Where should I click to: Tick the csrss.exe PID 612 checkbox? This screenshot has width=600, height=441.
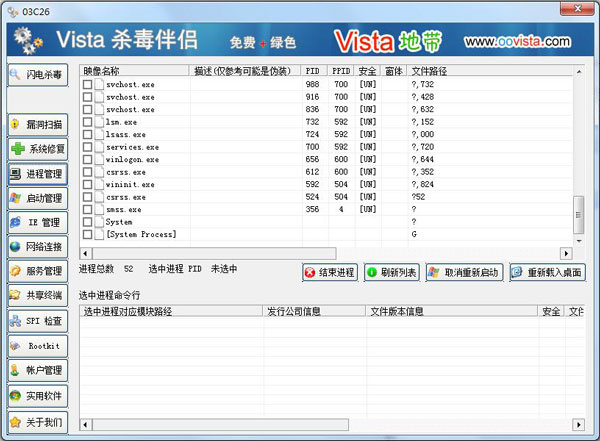coord(87,172)
